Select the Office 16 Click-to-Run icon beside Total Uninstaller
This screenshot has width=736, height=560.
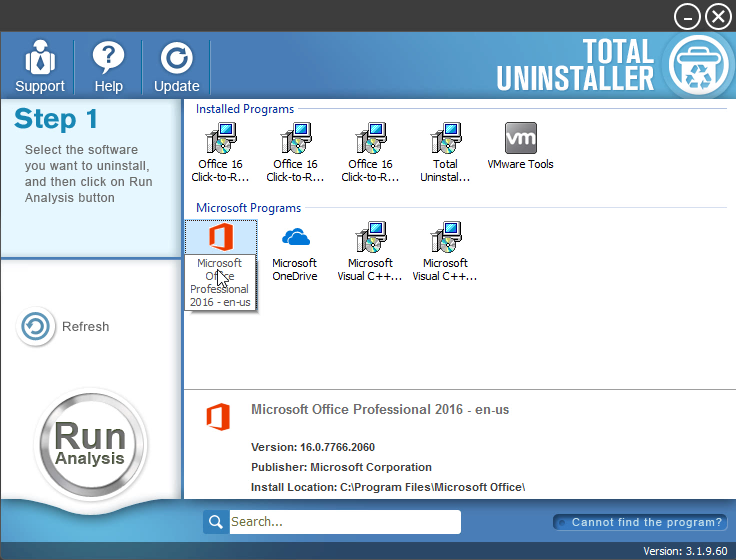(370, 152)
